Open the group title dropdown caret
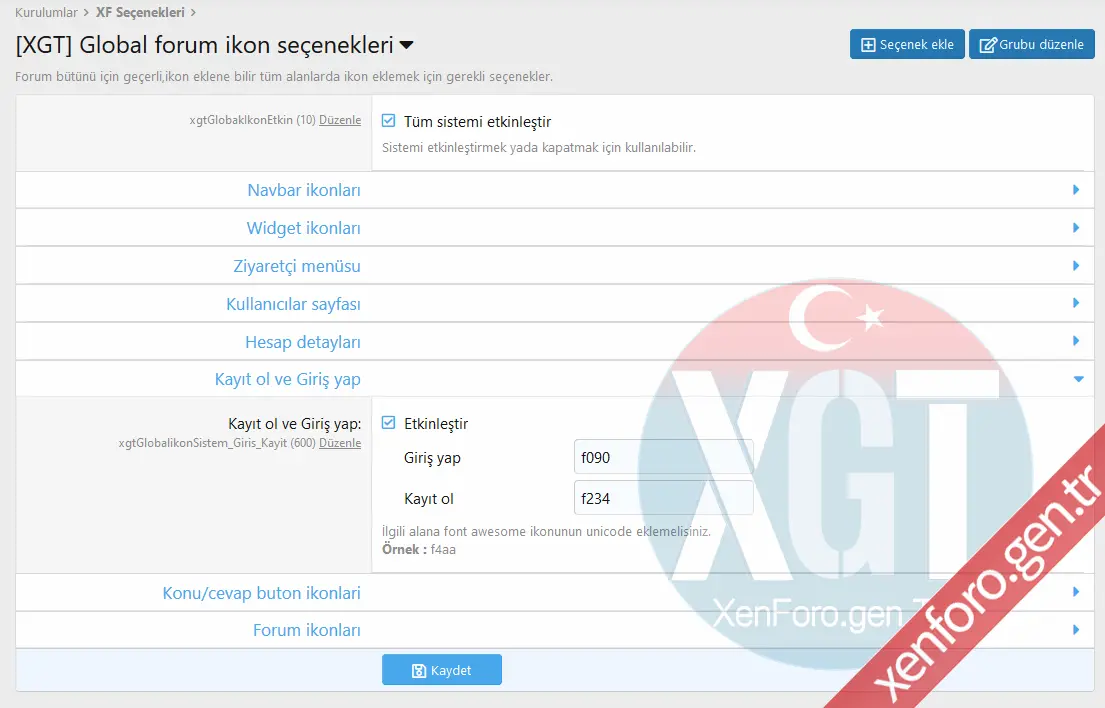The width and height of the screenshot is (1105, 708). coord(407,46)
